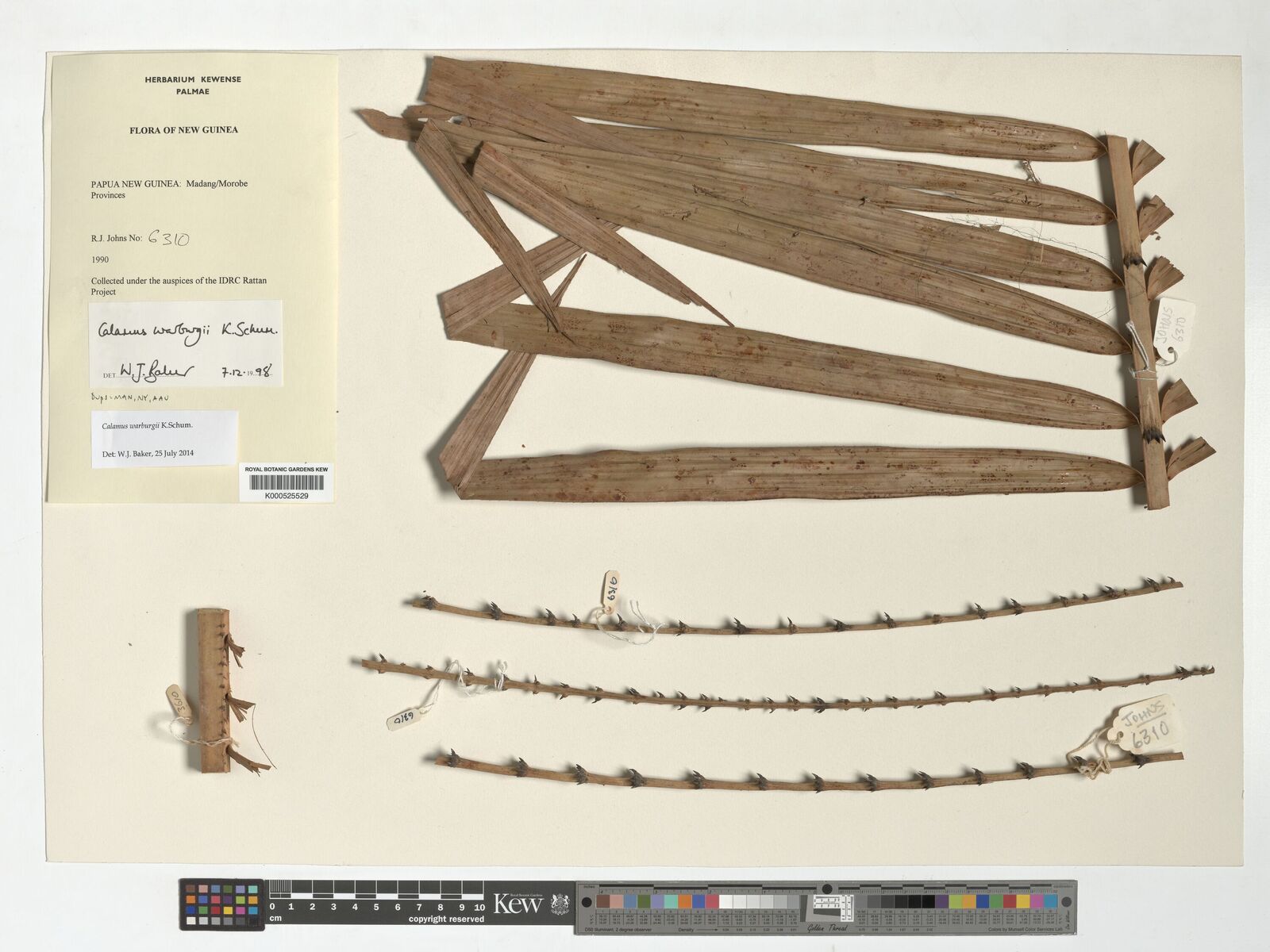Screen dimensions: 1270x952
Task: Click the copyright reserved text
Action: 446,919
